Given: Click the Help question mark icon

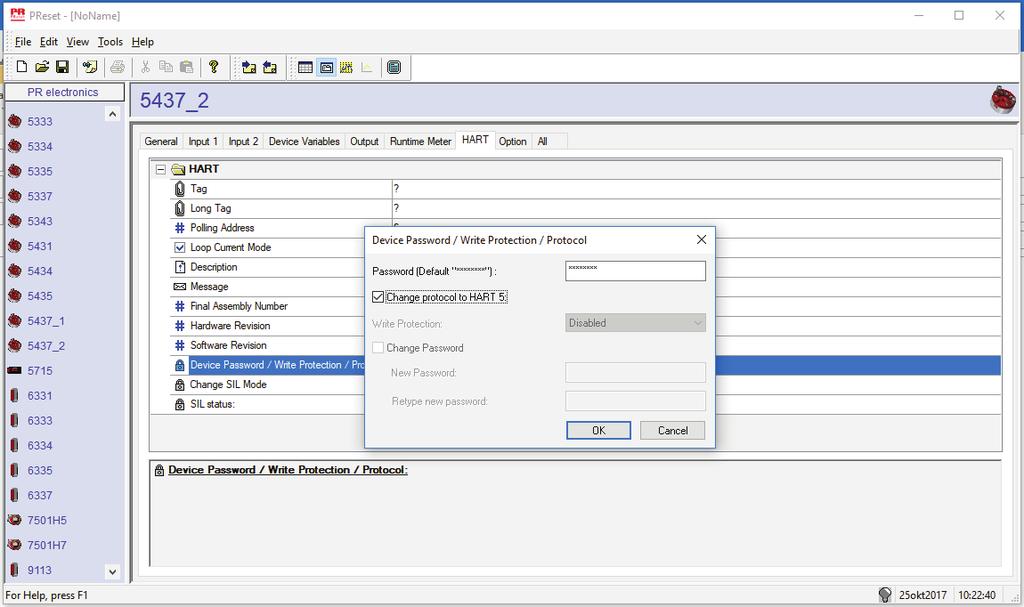Looking at the screenshot, I should (x=214, y=67).
